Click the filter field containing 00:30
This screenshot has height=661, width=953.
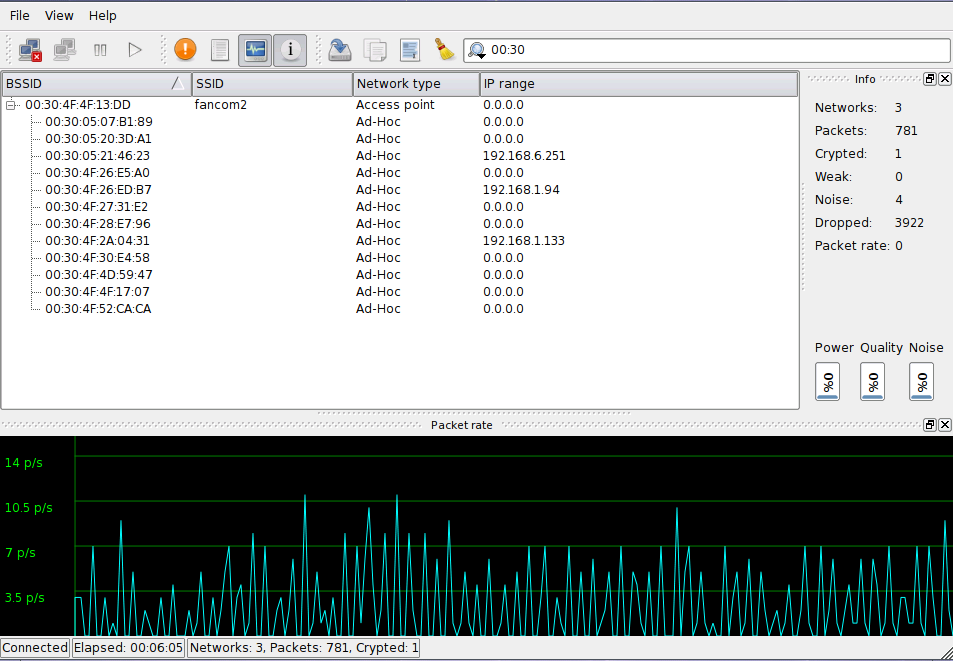tap(707, 50)
